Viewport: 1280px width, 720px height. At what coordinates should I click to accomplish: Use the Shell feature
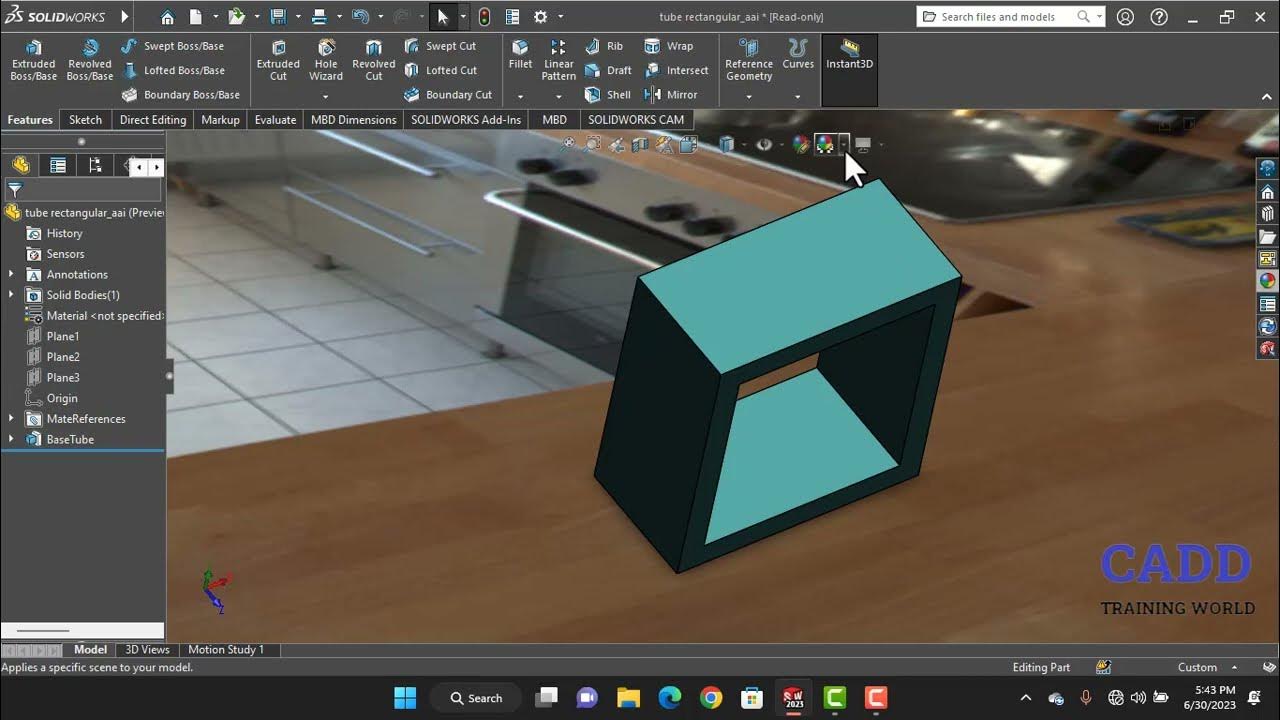(608, 95)
